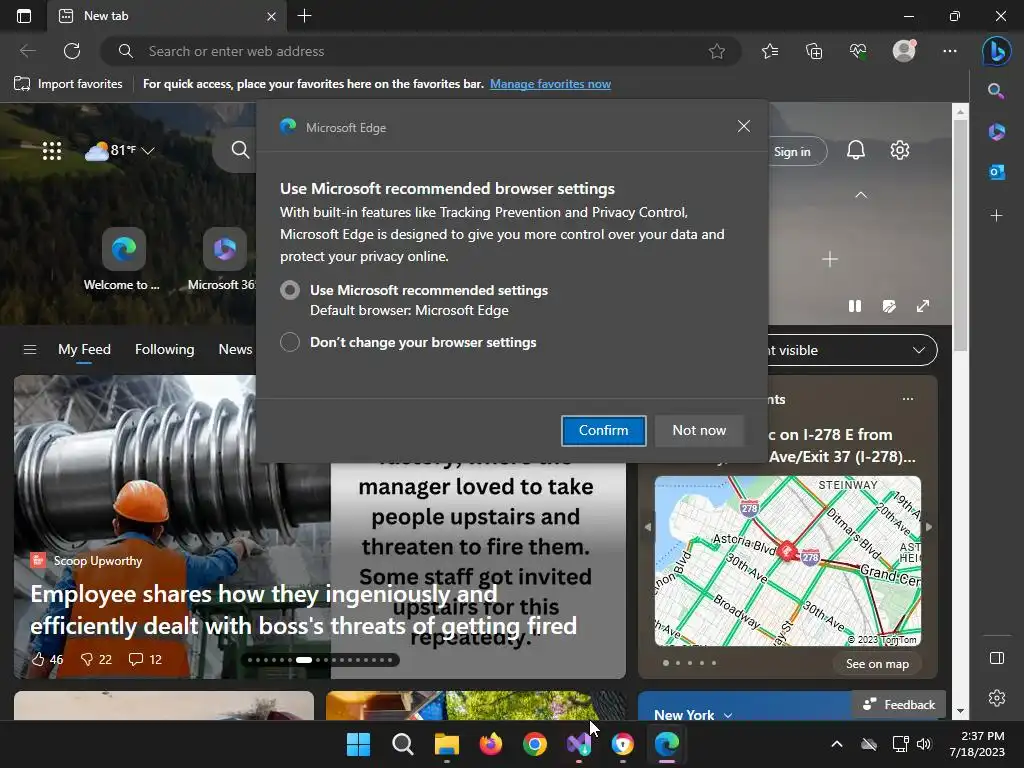
Task: Edit background image pencil icon
Action: pos(889,306)
